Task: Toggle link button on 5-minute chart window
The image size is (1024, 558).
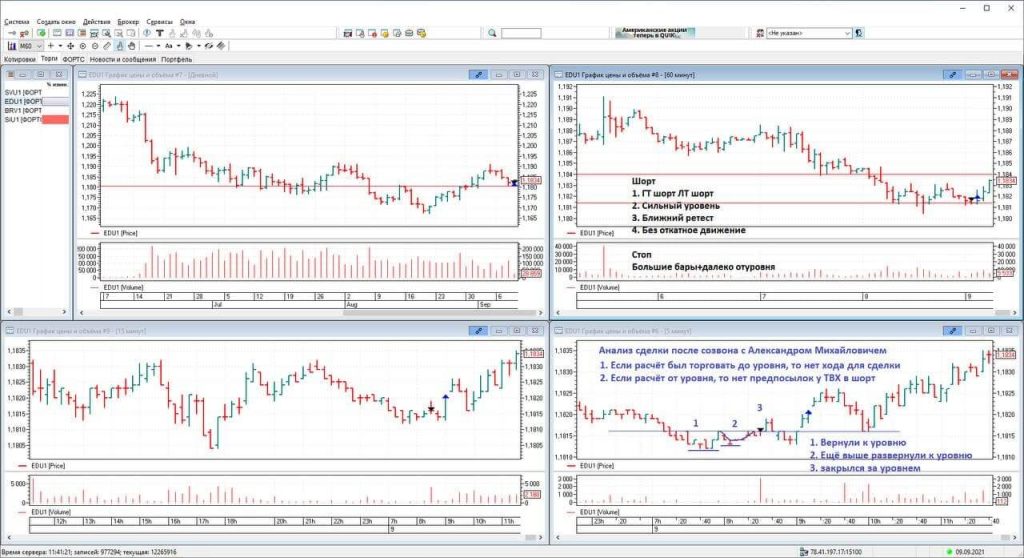Action: [x=953, y=331]
